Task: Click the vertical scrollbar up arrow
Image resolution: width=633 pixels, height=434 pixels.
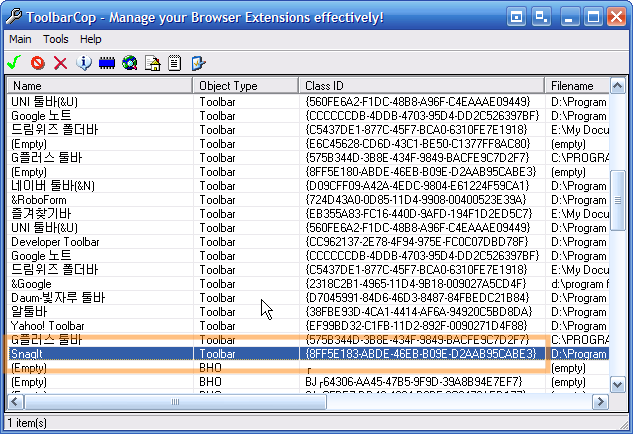Action: pos(618,86)
